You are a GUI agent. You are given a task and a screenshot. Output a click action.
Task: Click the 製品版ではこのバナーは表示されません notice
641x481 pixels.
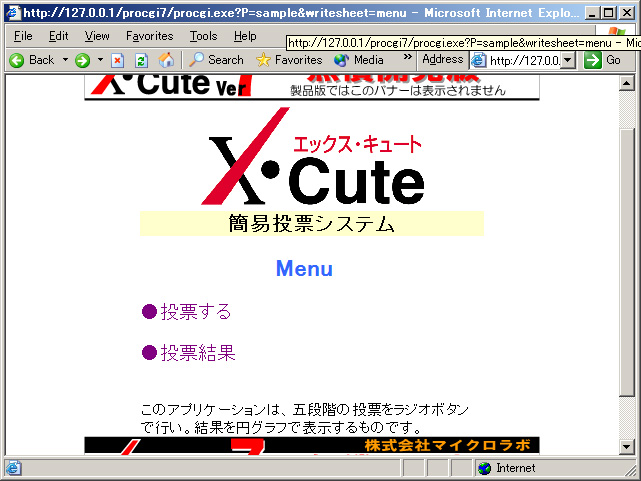(398, 90)
